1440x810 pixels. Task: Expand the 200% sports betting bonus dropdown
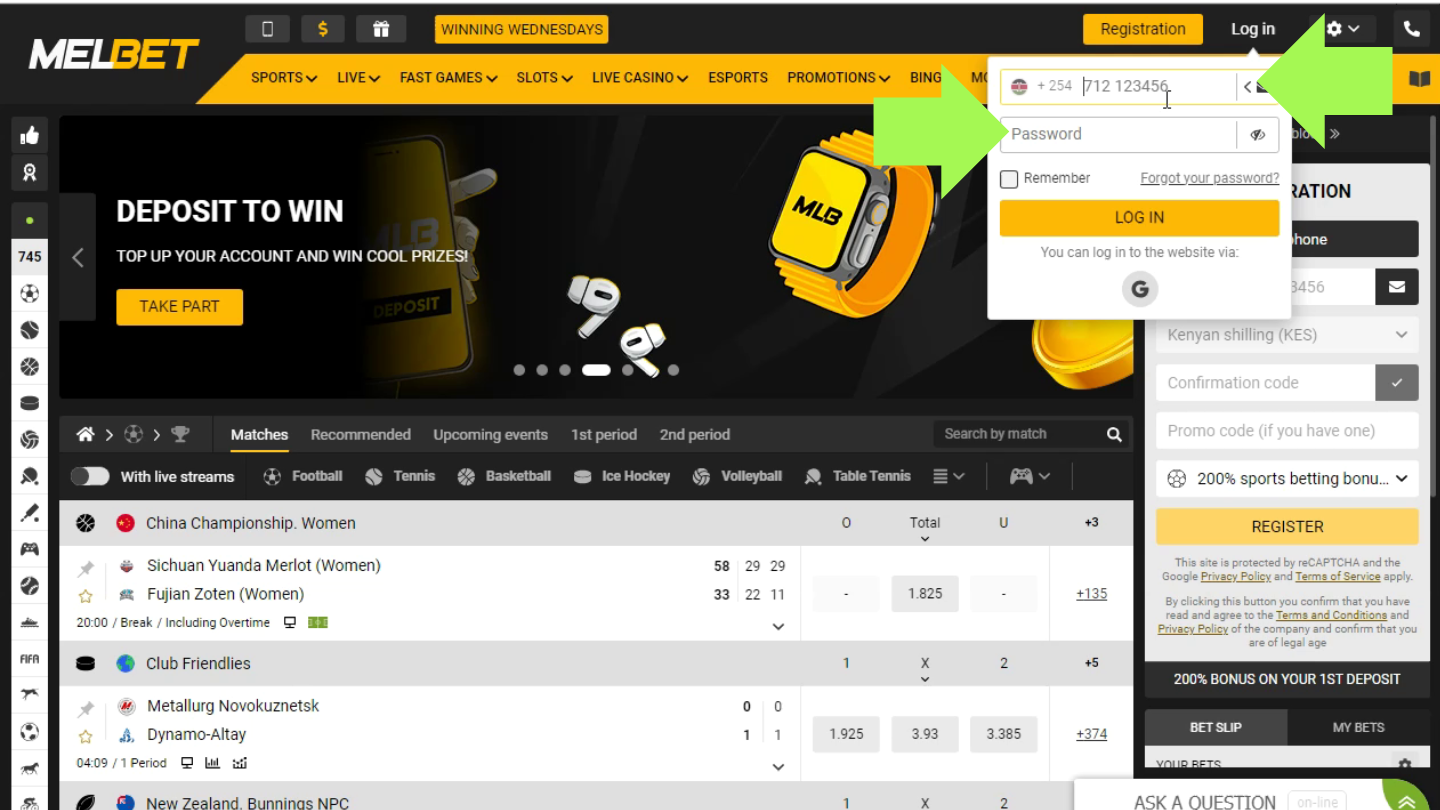coord(1286,479)
